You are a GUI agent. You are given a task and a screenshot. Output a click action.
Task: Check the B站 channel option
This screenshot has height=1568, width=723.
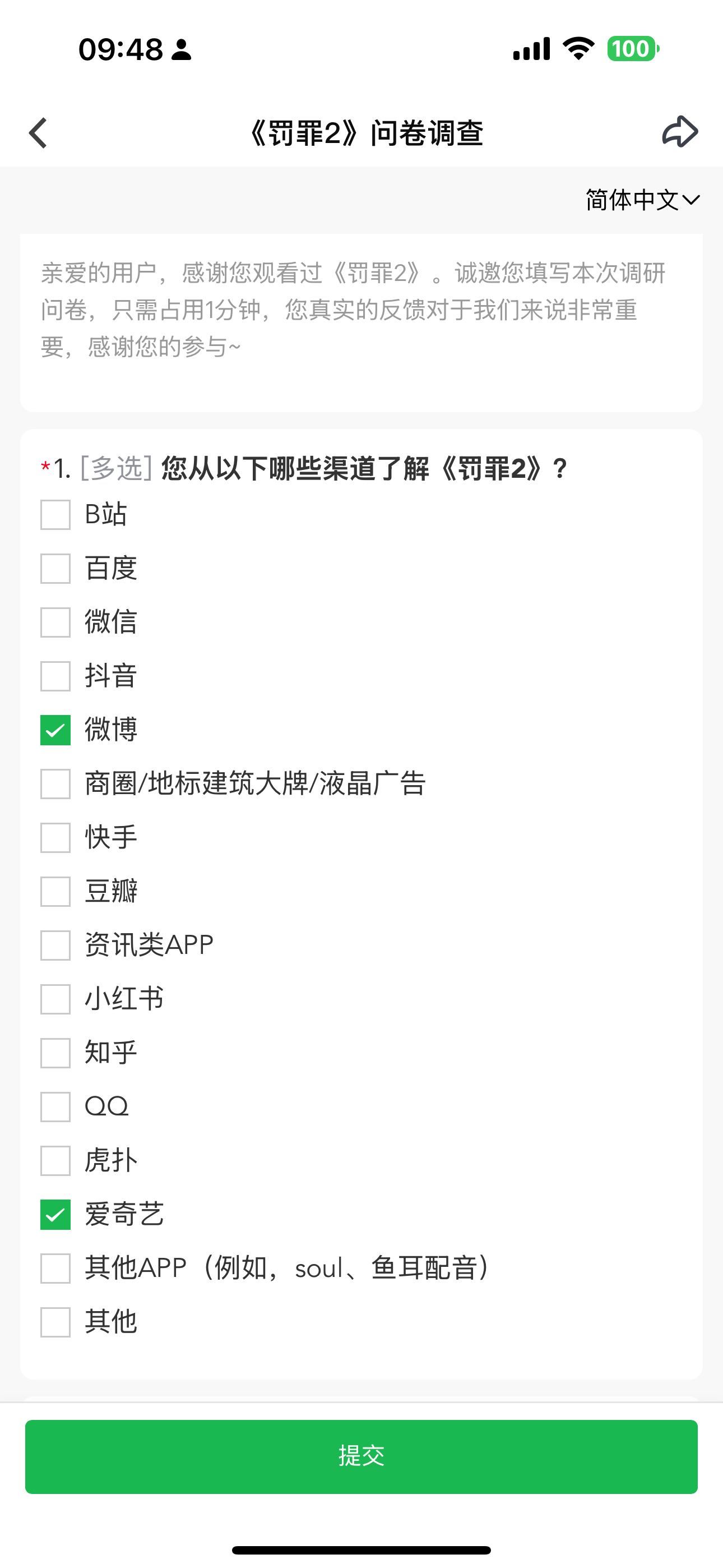pyautogui.click(x=55, y=514)
